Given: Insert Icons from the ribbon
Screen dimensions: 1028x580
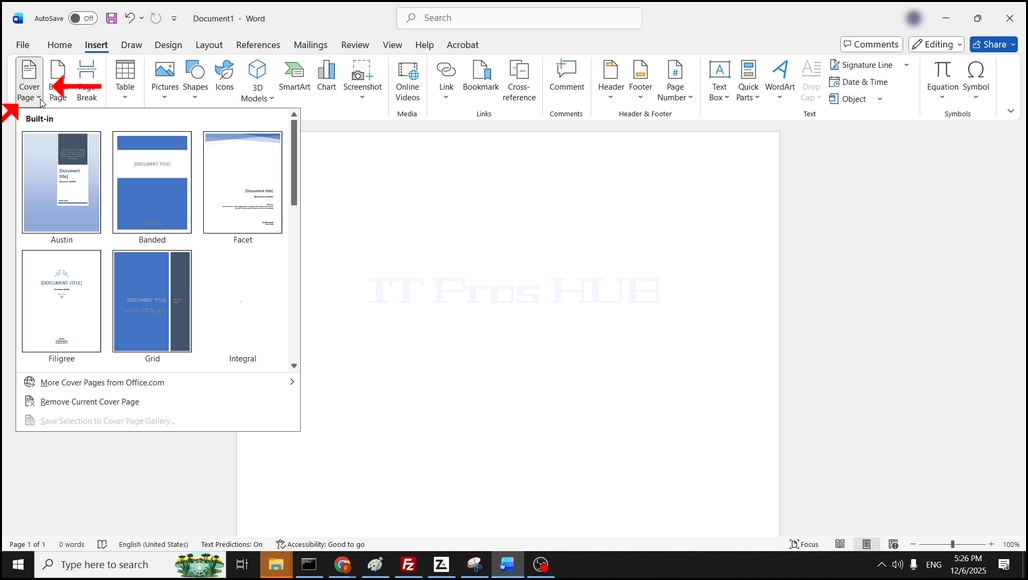Looking at the screenshot, I should pos(224,75).
